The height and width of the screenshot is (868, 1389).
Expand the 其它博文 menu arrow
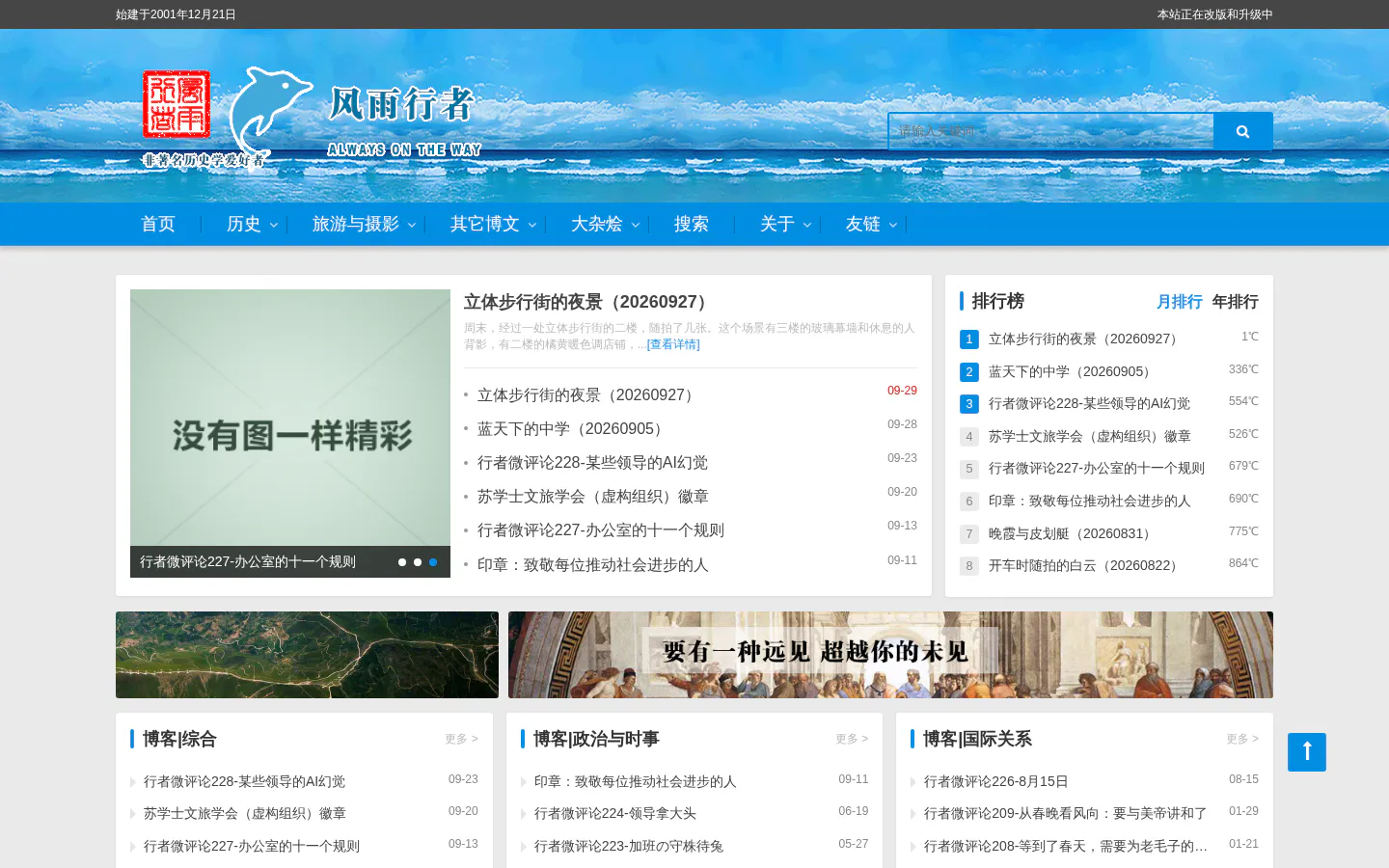point(532,225)
